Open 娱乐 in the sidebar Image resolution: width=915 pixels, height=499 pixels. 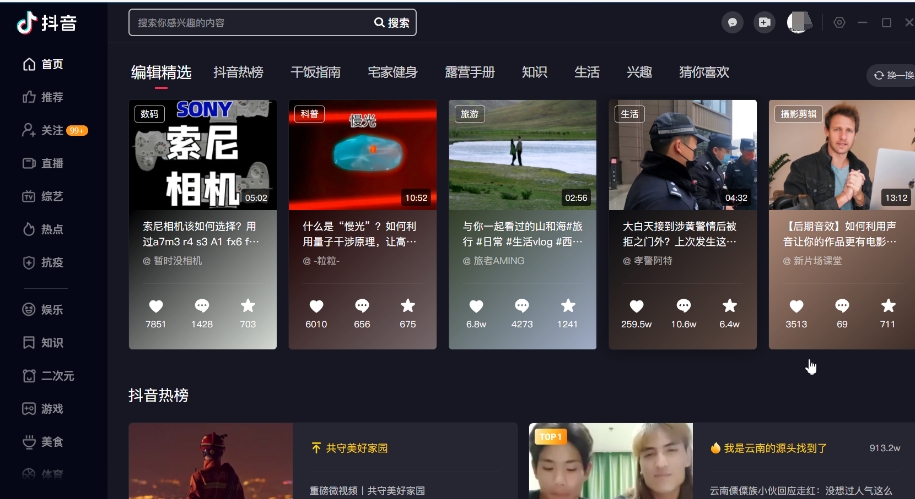(43, 309)
